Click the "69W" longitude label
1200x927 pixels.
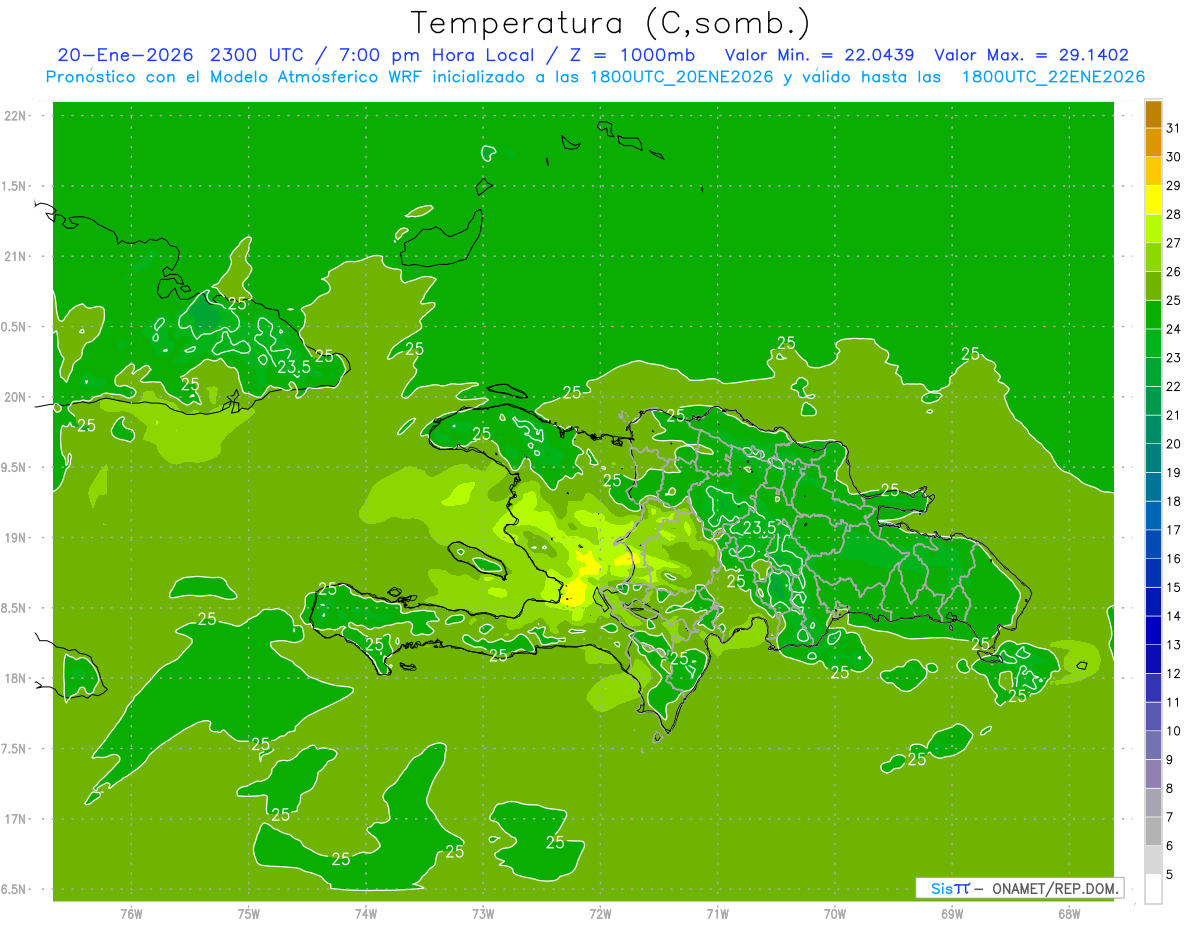(951, 913)
